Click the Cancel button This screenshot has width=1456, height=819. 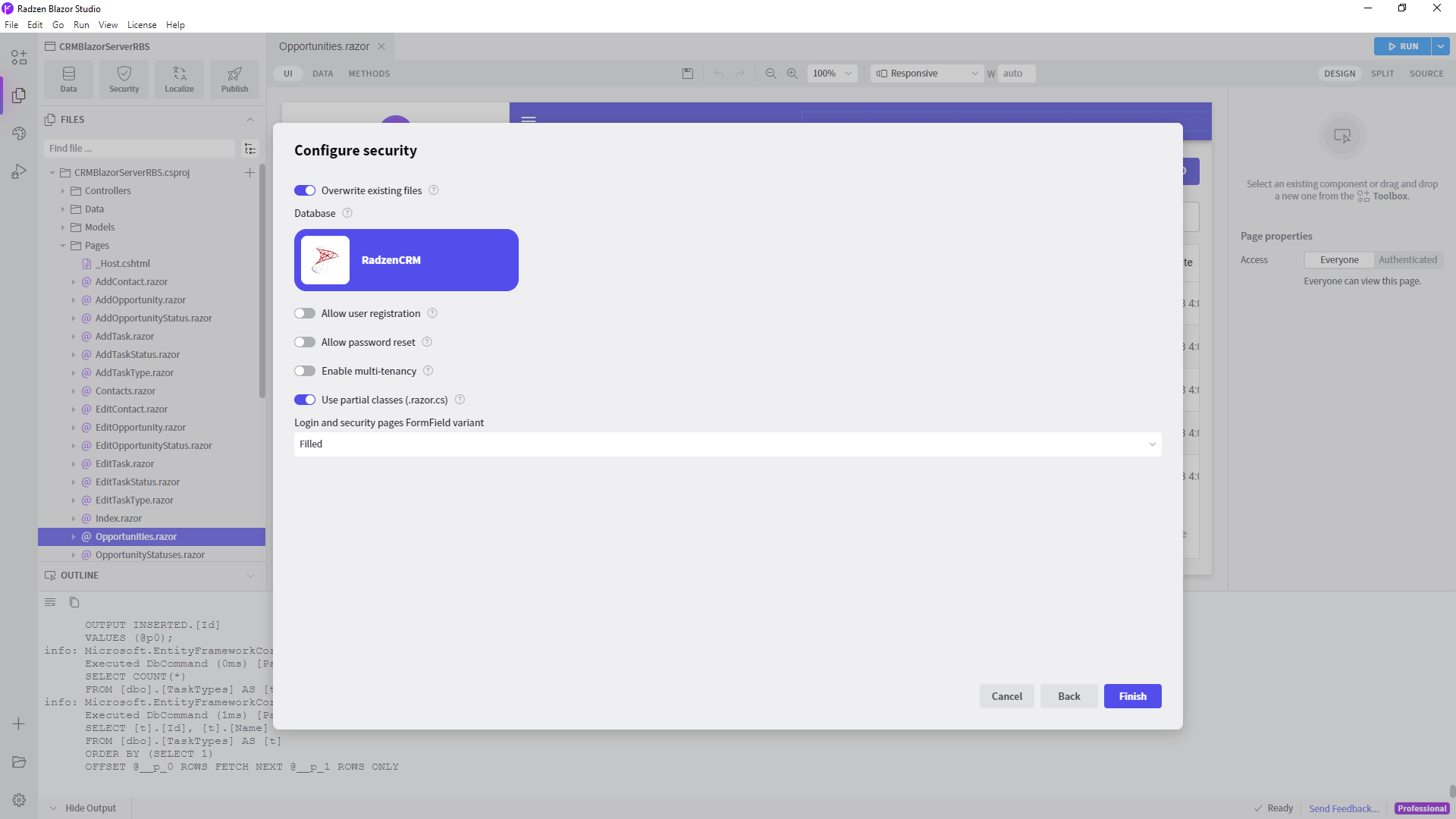coord(1007,696)
